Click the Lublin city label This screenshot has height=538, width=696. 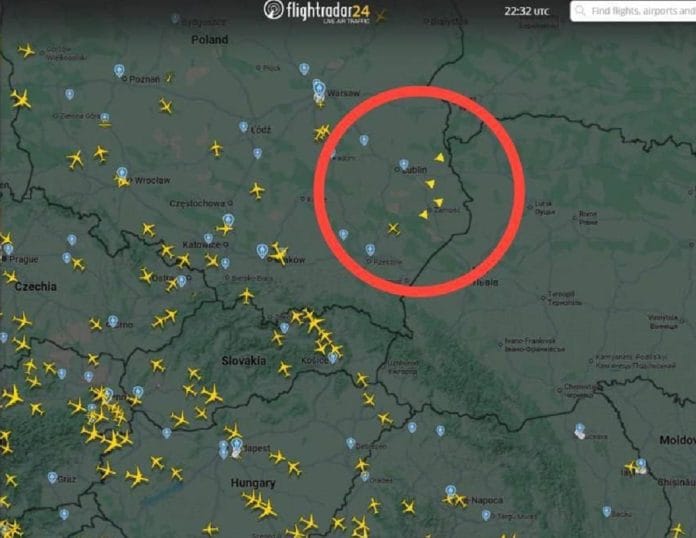(415, 170)
